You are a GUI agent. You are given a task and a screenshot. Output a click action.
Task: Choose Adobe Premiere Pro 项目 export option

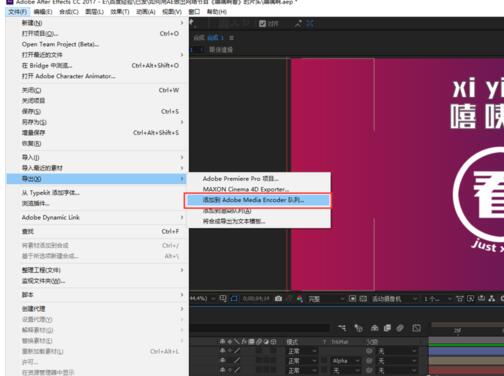(260, 179)
